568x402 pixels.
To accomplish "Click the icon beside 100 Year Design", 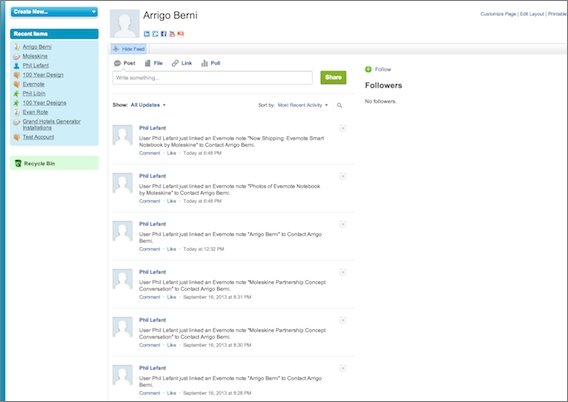I will pos(16,75).
